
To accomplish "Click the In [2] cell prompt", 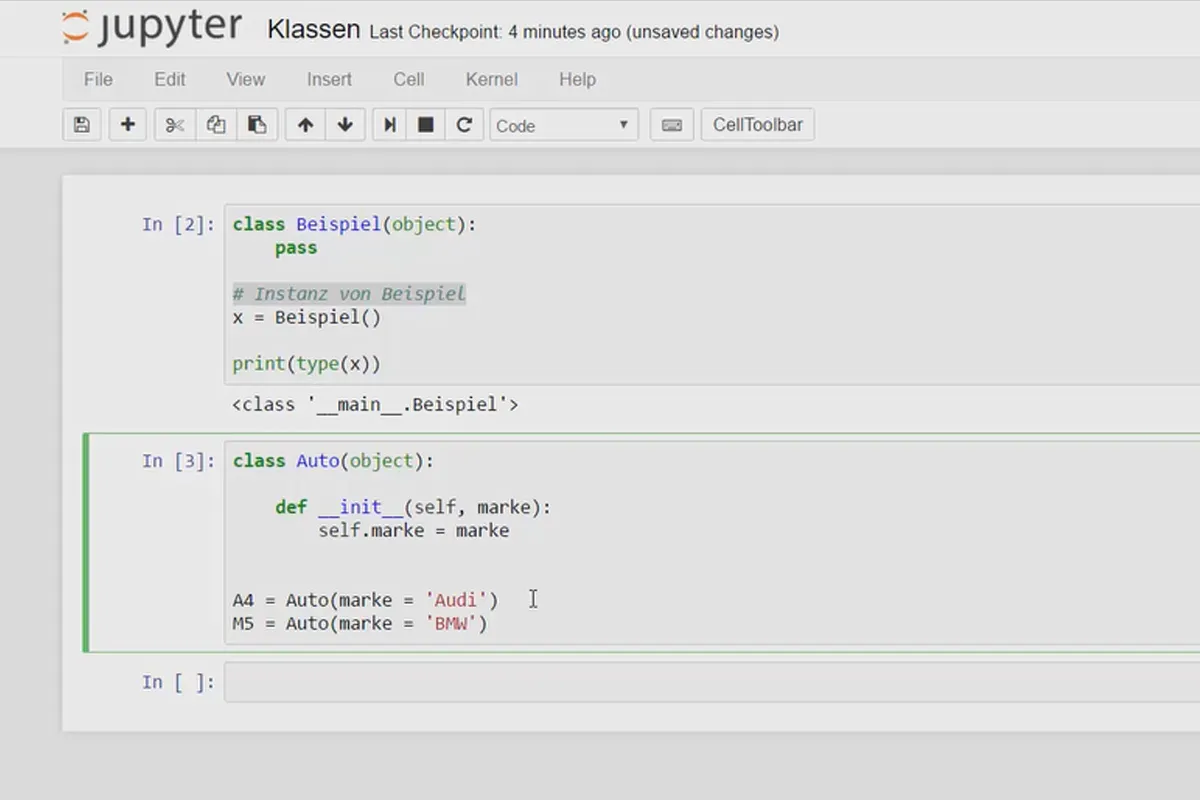I will [178, 225].
